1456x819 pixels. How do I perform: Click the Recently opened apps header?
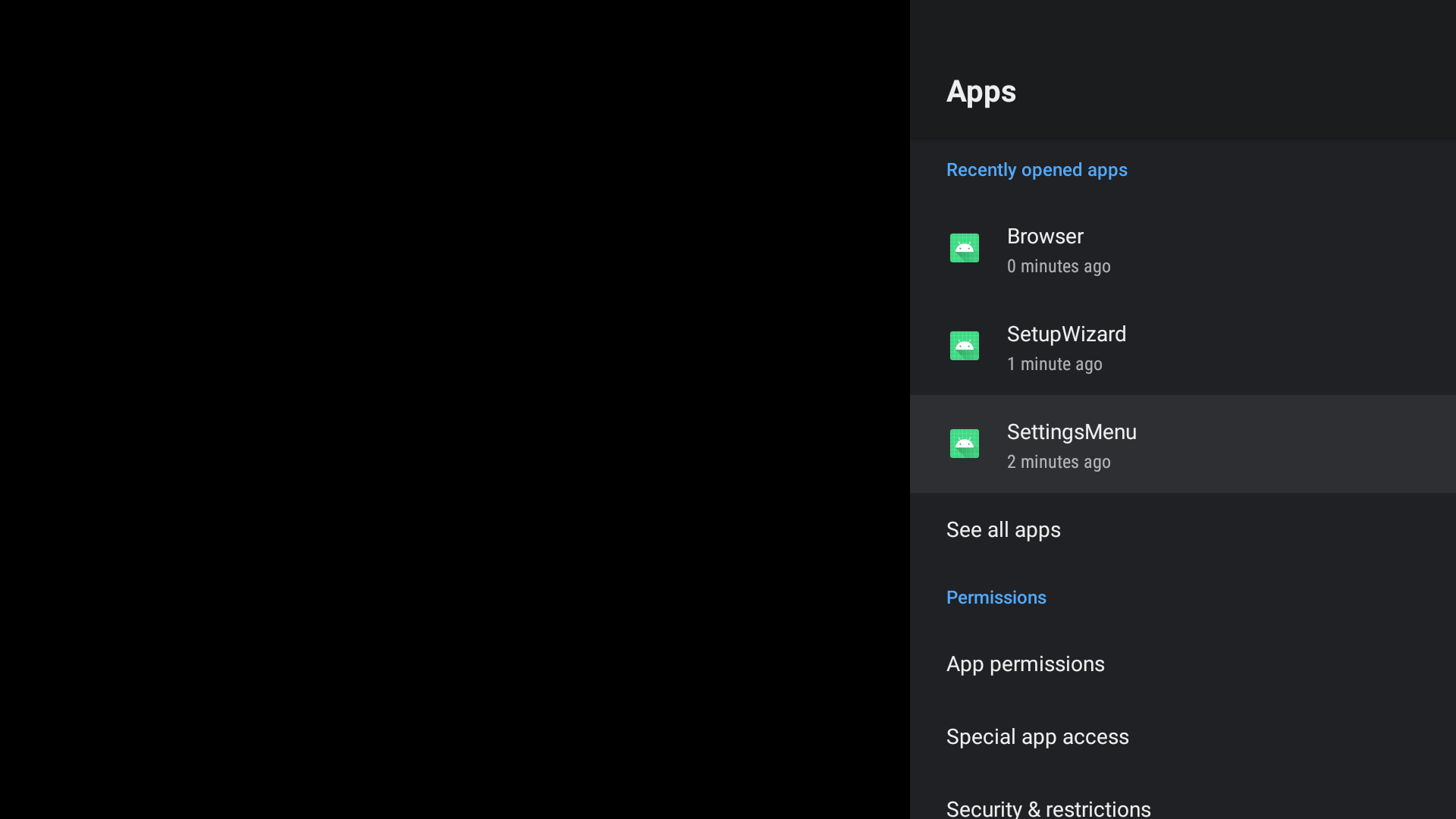click(1037, 170)
